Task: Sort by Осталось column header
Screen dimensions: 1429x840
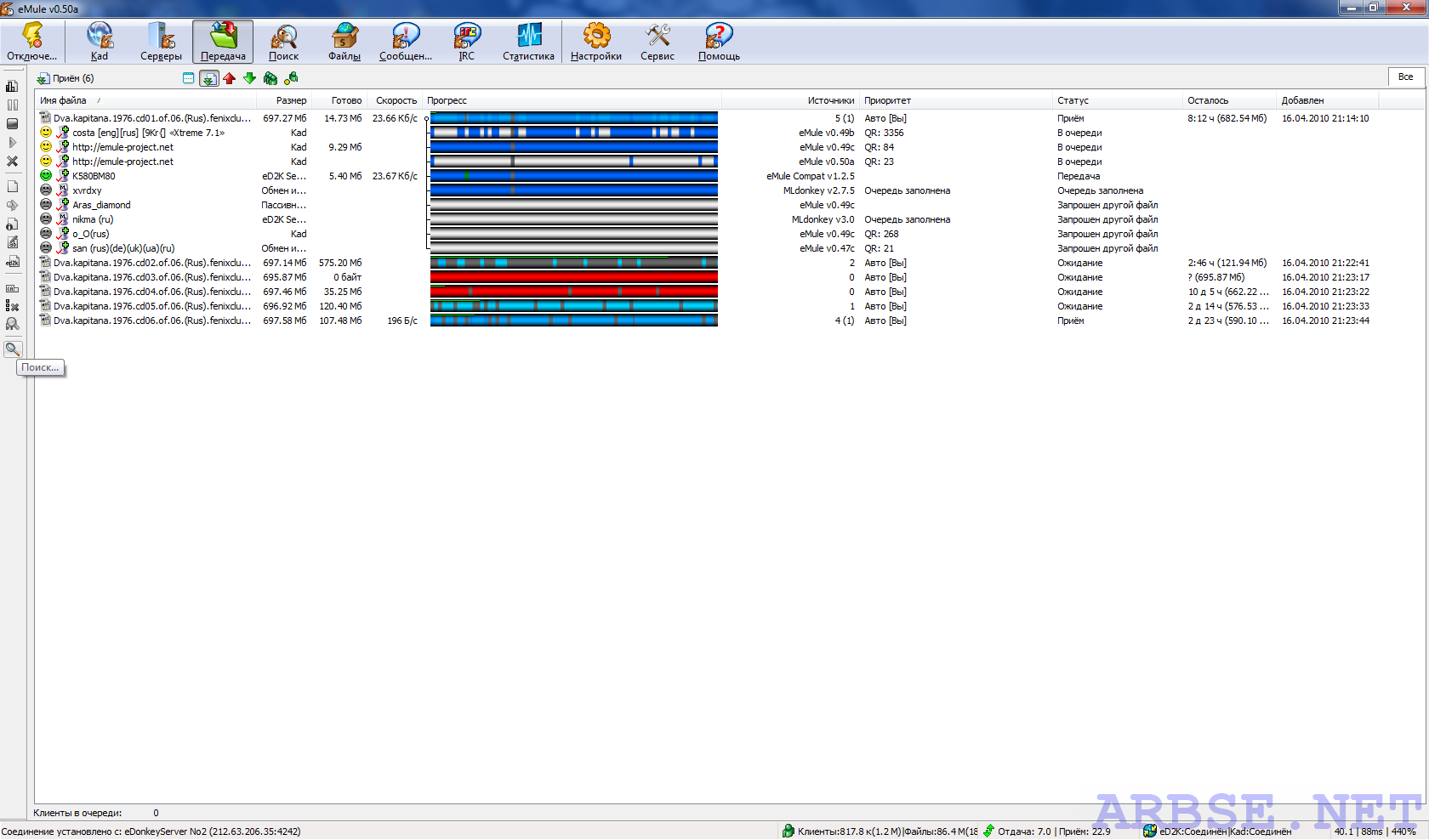Action: click(1230, 100)
